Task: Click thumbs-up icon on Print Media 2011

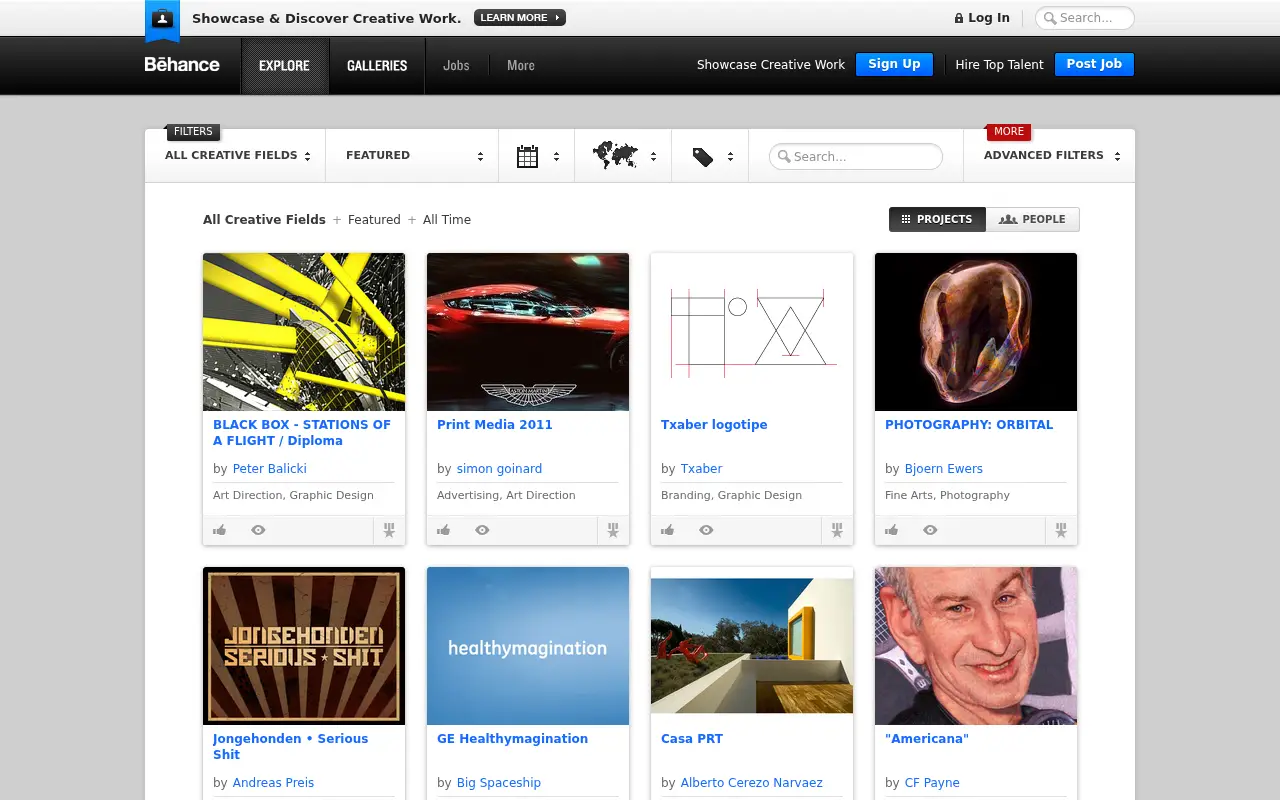Action: pos(444,530)
